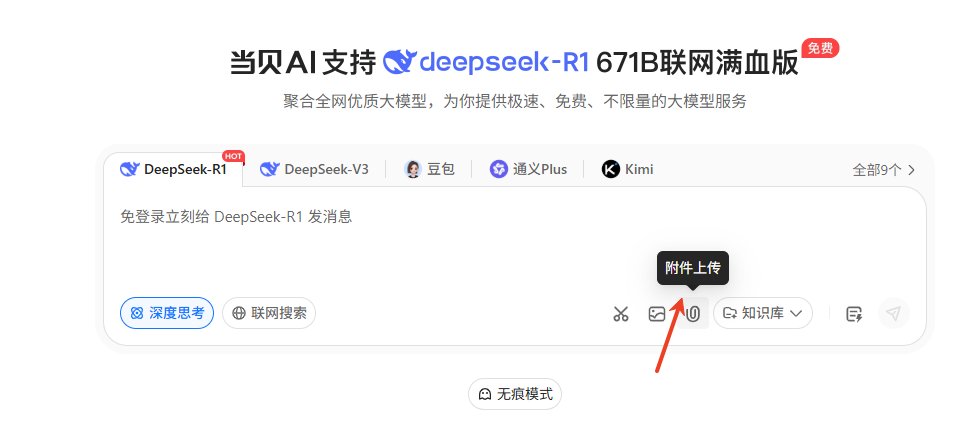Switch to the 豆包 model tab
This screenshot has width=972, height=424.
coord(429,169)
